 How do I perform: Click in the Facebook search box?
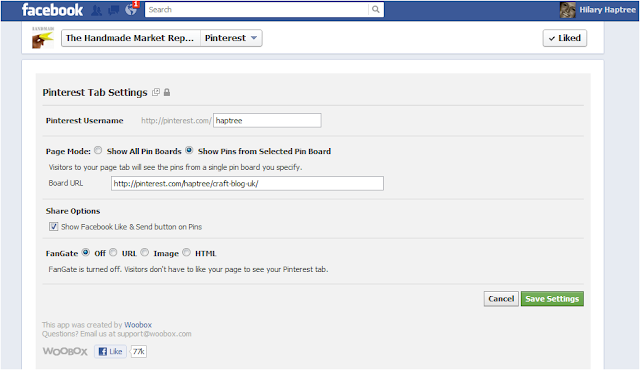click(x=257, y=9)
